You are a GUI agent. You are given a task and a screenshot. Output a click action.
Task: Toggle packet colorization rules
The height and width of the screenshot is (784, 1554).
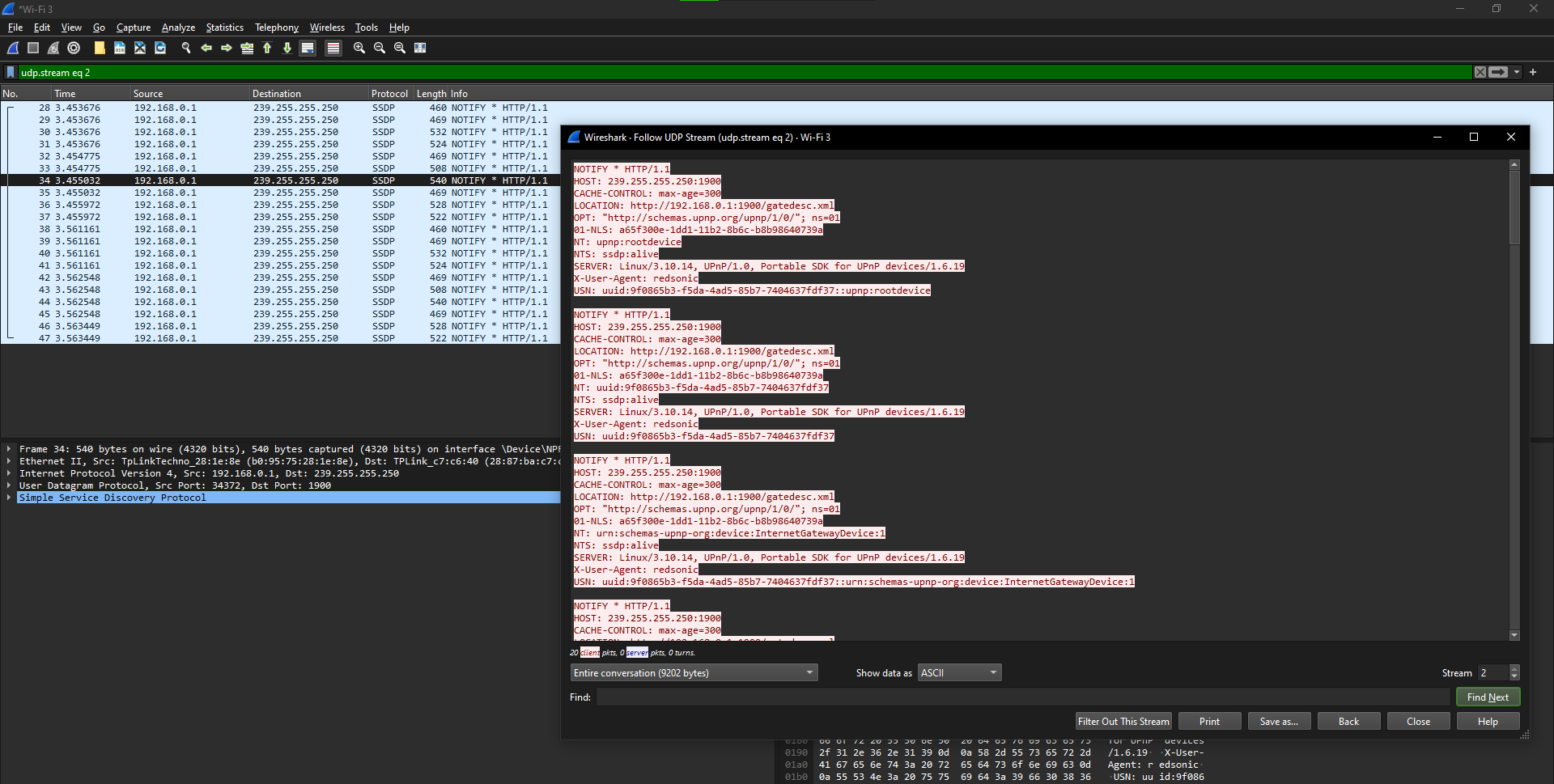(x=333, y=49)
